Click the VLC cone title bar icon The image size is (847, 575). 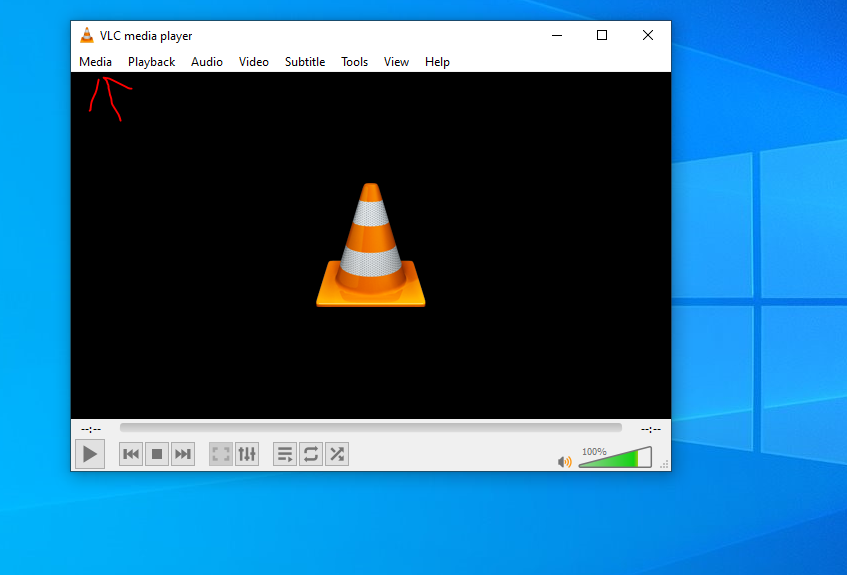(86, 36)
